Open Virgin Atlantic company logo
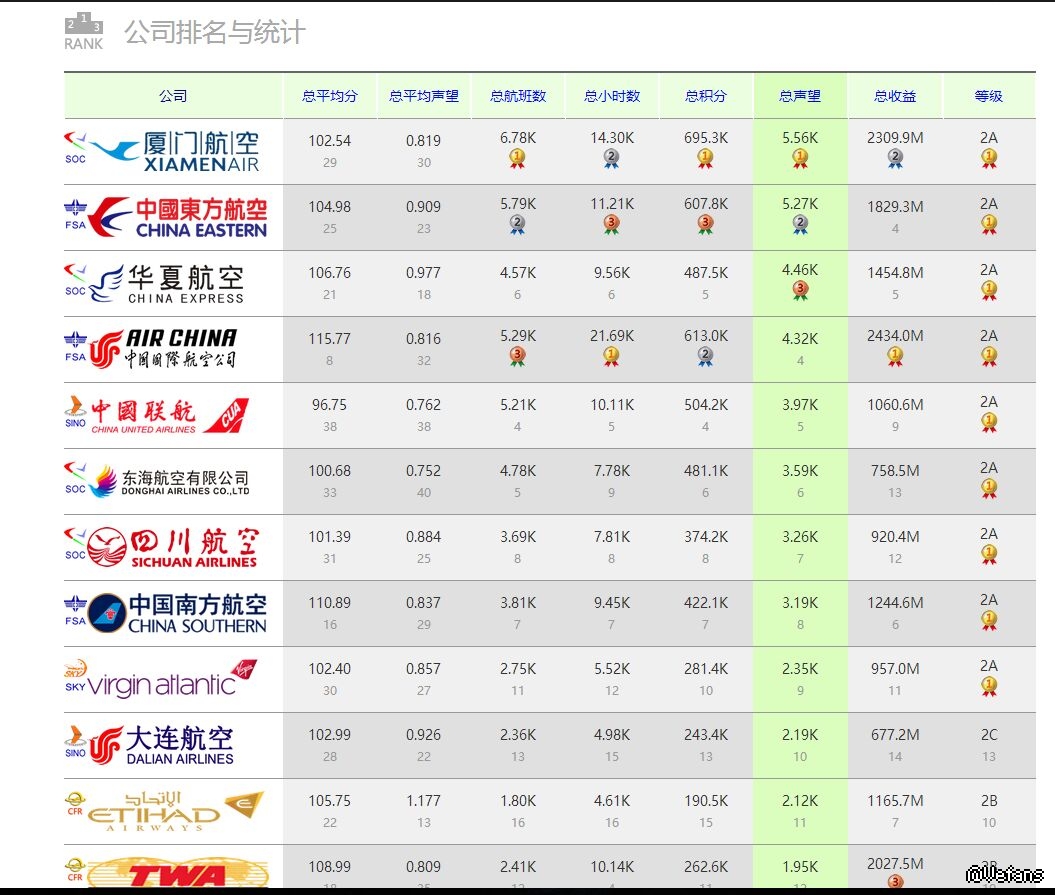 [172, 679]
